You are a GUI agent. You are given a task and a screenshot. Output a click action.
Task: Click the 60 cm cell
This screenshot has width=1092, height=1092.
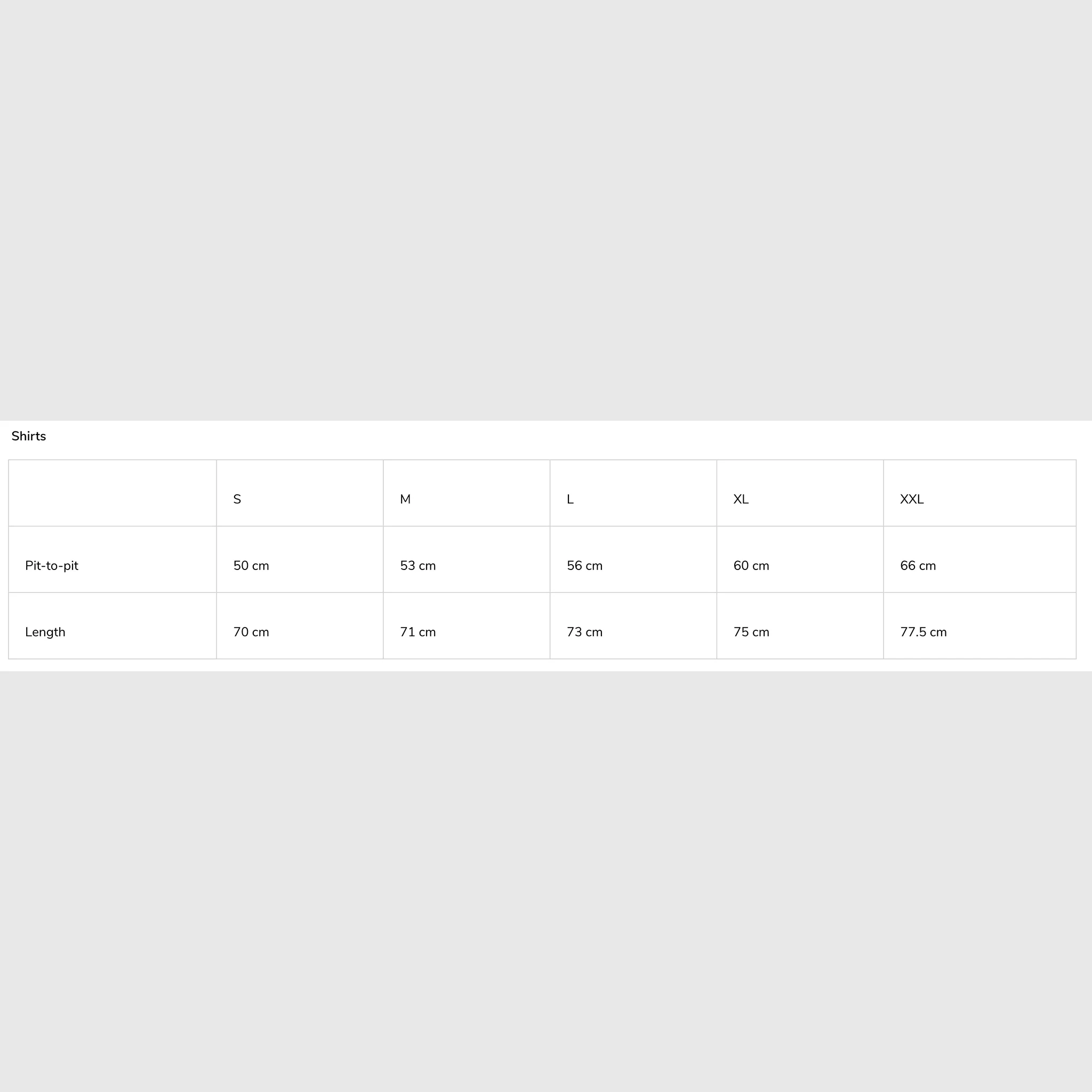(800, 559)
